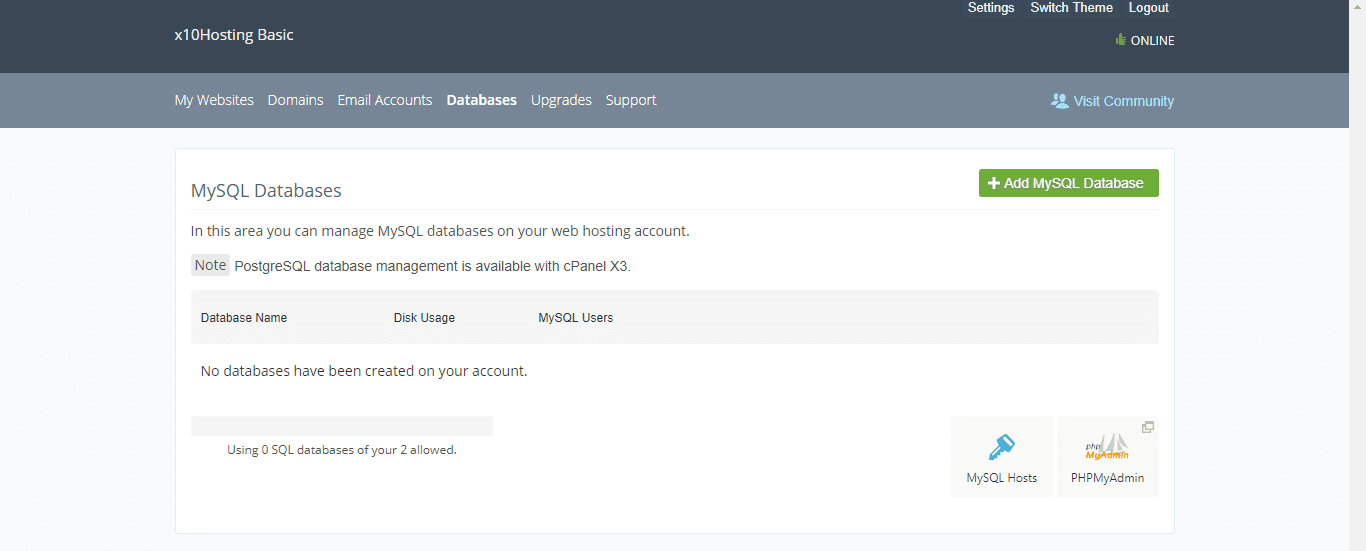1366x551 pixels.
Task: Click the MySQL Databases heading
Action: pyautogui.click(x=266, y=191)
